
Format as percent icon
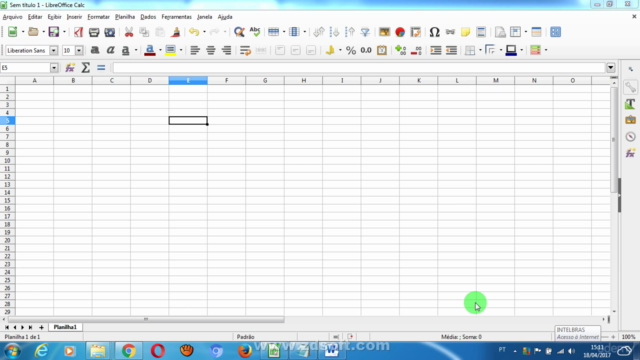click(351, 50)
